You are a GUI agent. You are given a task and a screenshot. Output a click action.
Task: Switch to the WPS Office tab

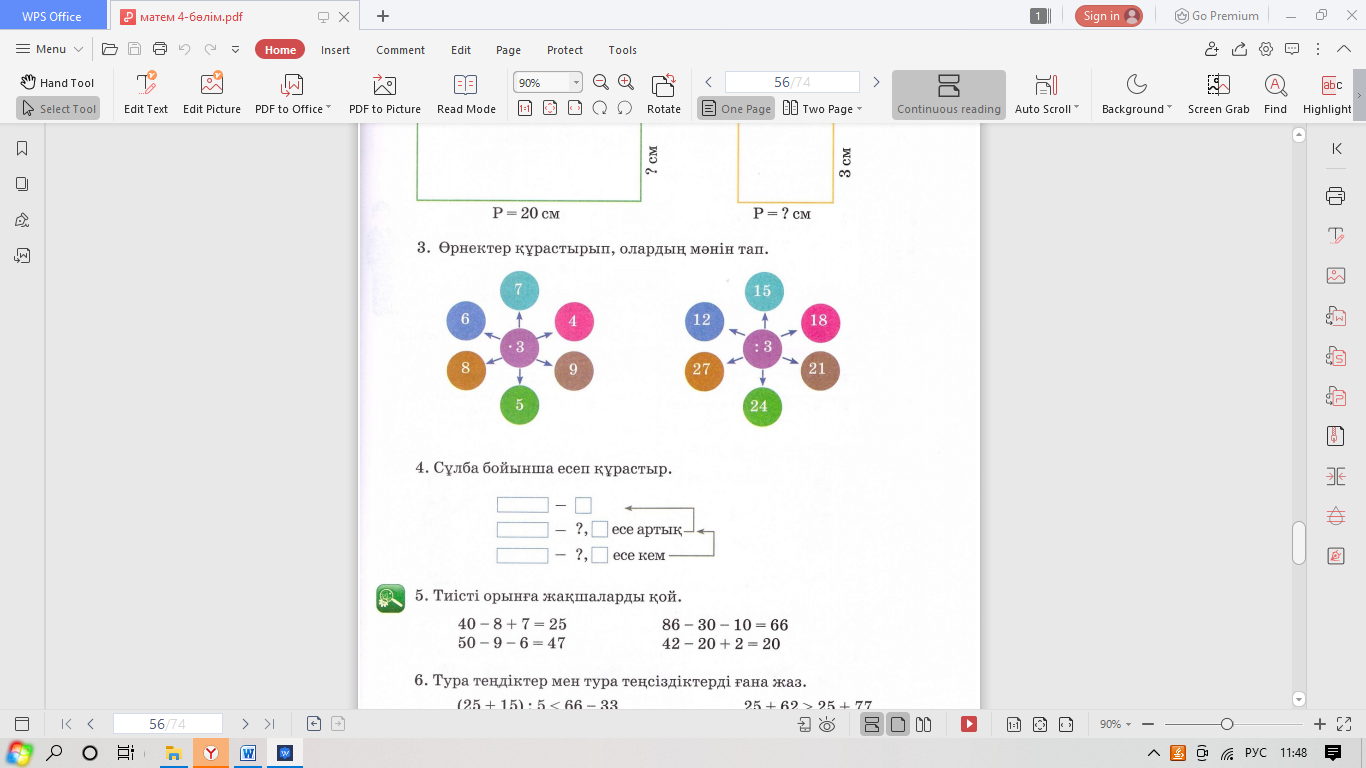pyautogui.click(x=54, y=16)
